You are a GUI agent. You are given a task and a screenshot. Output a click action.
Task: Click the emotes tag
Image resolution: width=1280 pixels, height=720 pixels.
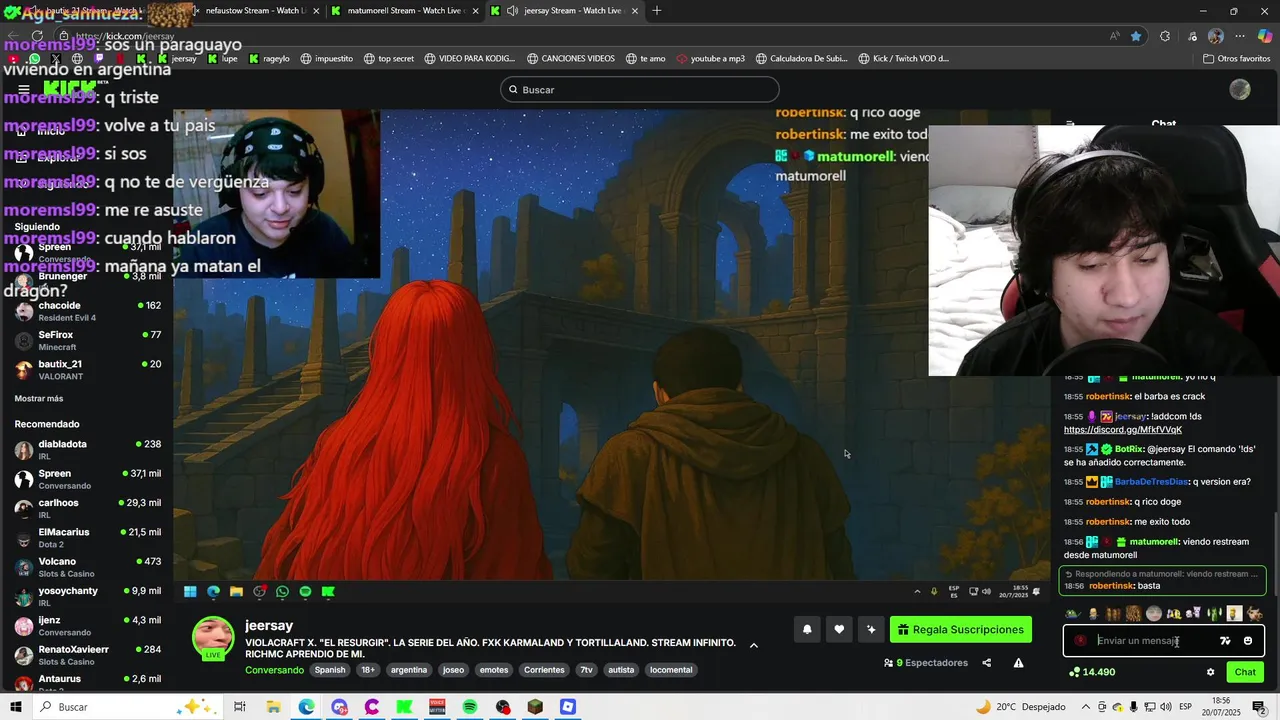pos(494,670)
